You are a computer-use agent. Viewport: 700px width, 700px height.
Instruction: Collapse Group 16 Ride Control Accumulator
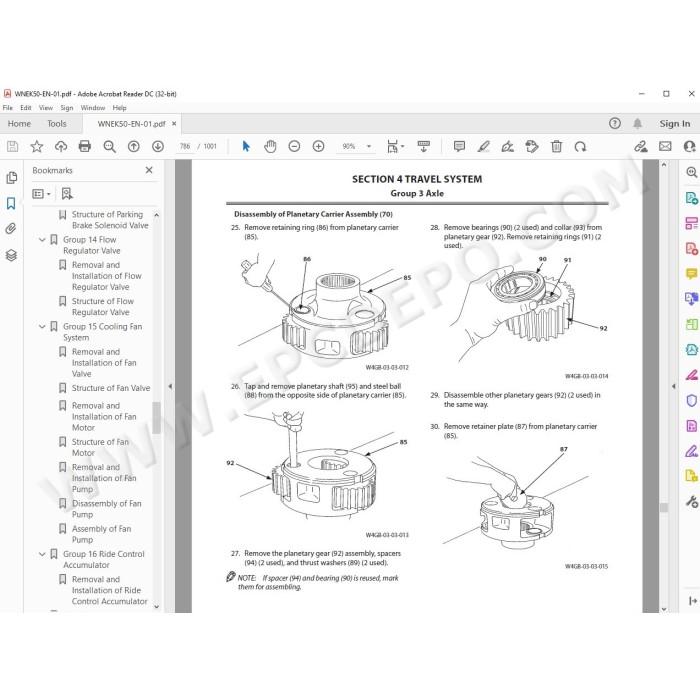coord(42,554)
